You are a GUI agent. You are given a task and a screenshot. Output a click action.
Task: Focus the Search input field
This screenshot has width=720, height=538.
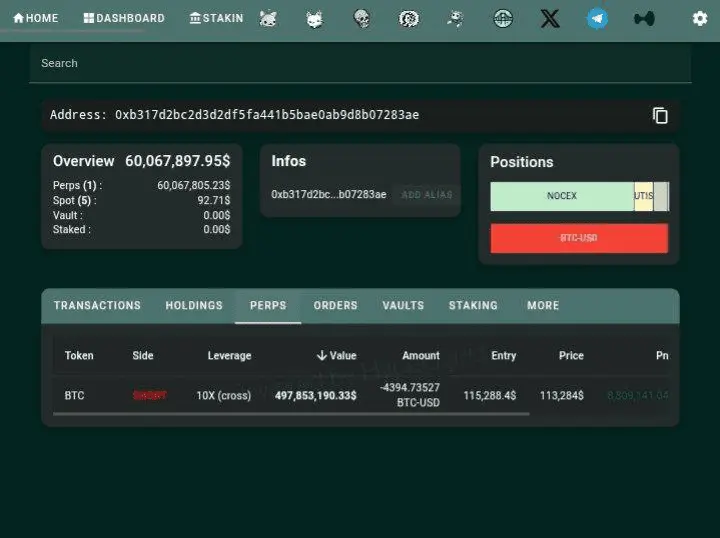[x=360, y=63]
